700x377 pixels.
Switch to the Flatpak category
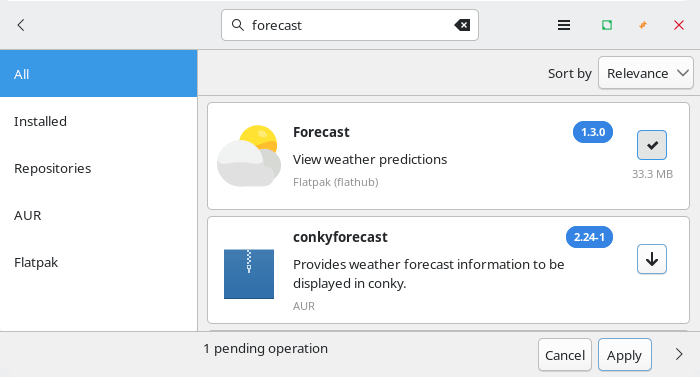(99, 262)
